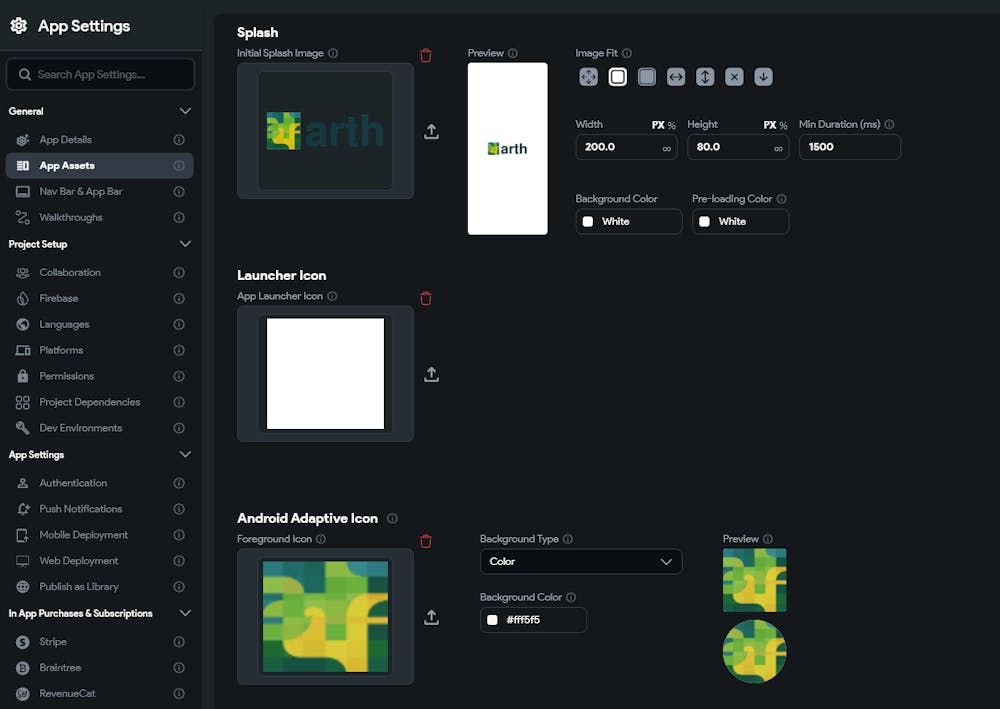Switch Width unit to percent
Viewport: 1000px width, 709px height.
point(672,126)
